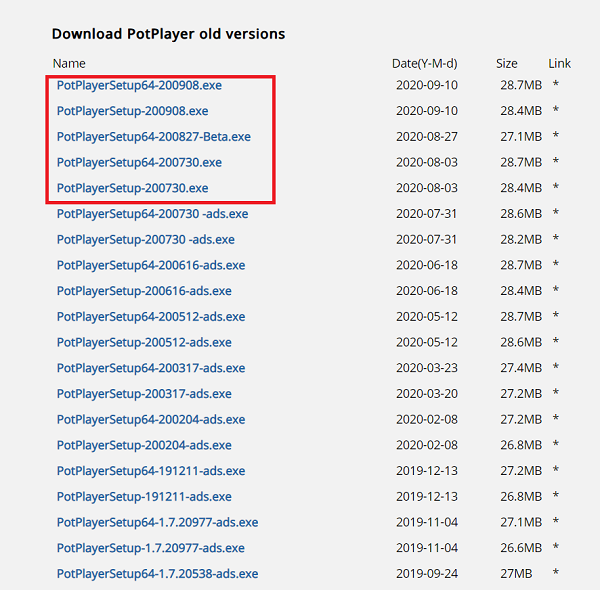This screenshot has width=600, height=590.
Task: Open PotPlayerSetup-200730 -ads.exe link
Action: (146, 240)
